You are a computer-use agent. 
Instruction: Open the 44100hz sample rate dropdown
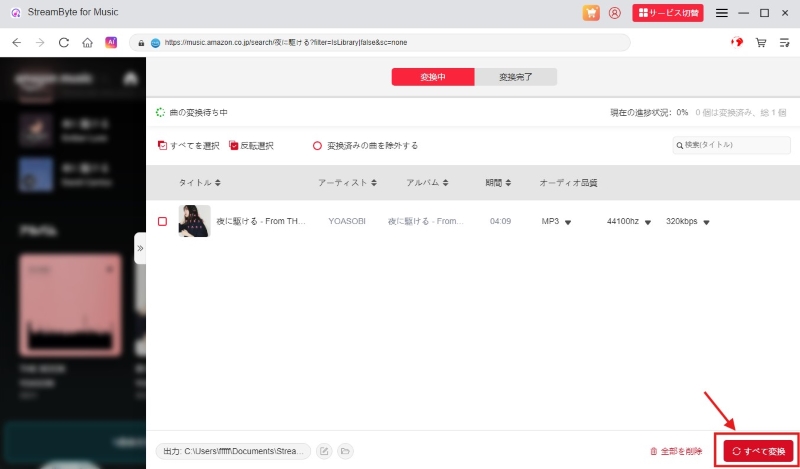click(x=629, y=221)
